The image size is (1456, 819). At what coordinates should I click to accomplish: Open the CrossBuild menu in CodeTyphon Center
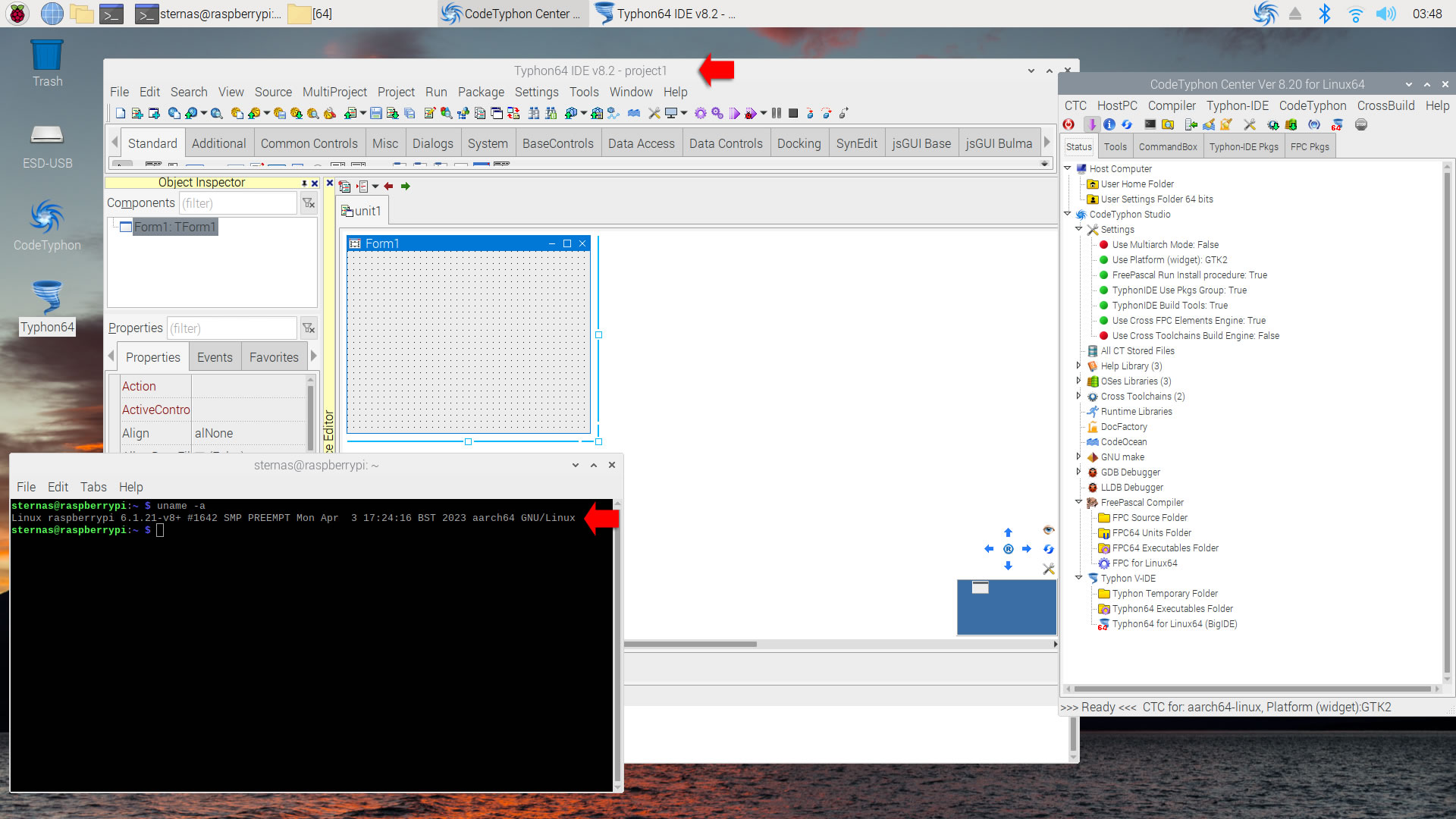(x=1385, y=105)
